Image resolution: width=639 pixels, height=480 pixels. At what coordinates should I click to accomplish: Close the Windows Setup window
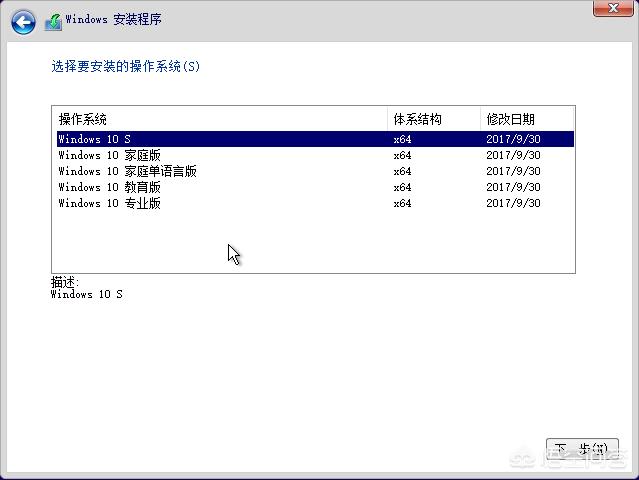613,8
